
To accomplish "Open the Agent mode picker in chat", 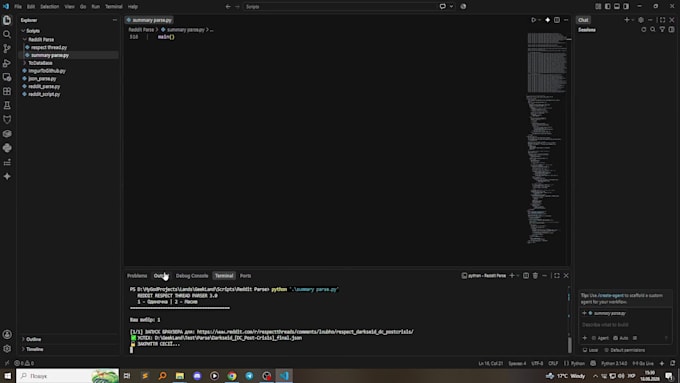I will (600, 338).
